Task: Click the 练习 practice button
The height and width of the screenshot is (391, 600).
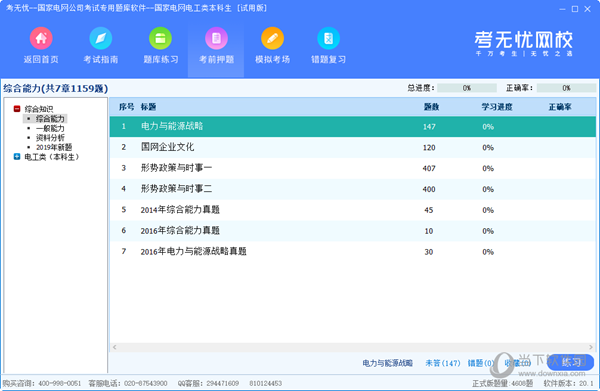Action: (x=571, y=362)
